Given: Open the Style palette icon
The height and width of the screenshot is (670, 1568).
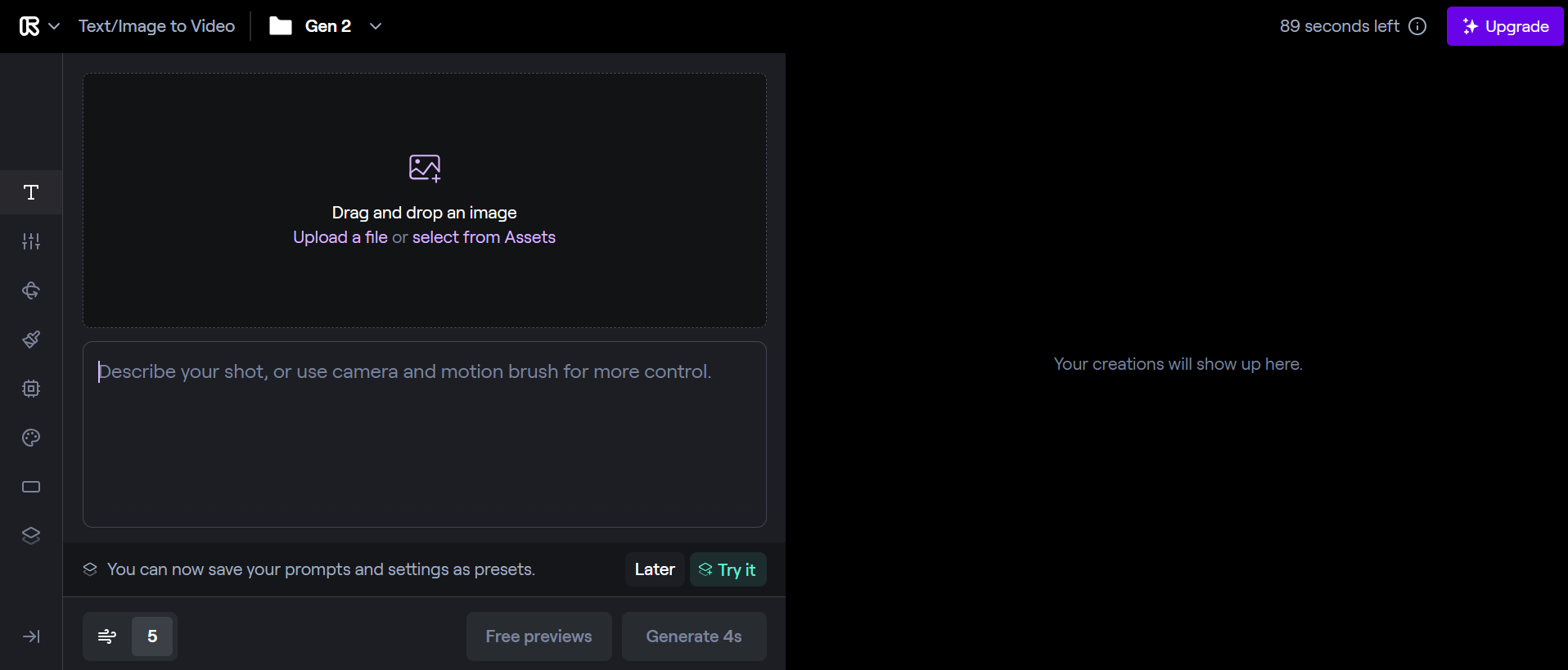Looking at the screenshot, I should pos(31,438).
